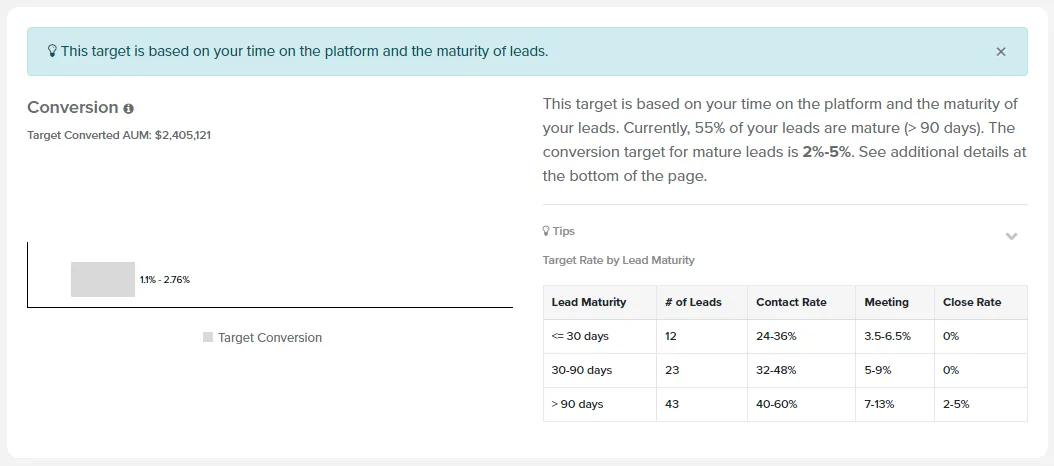Dismiss the target info banner
Image resolution: width=1054 pixels, height=466 pixels.
1001,52
